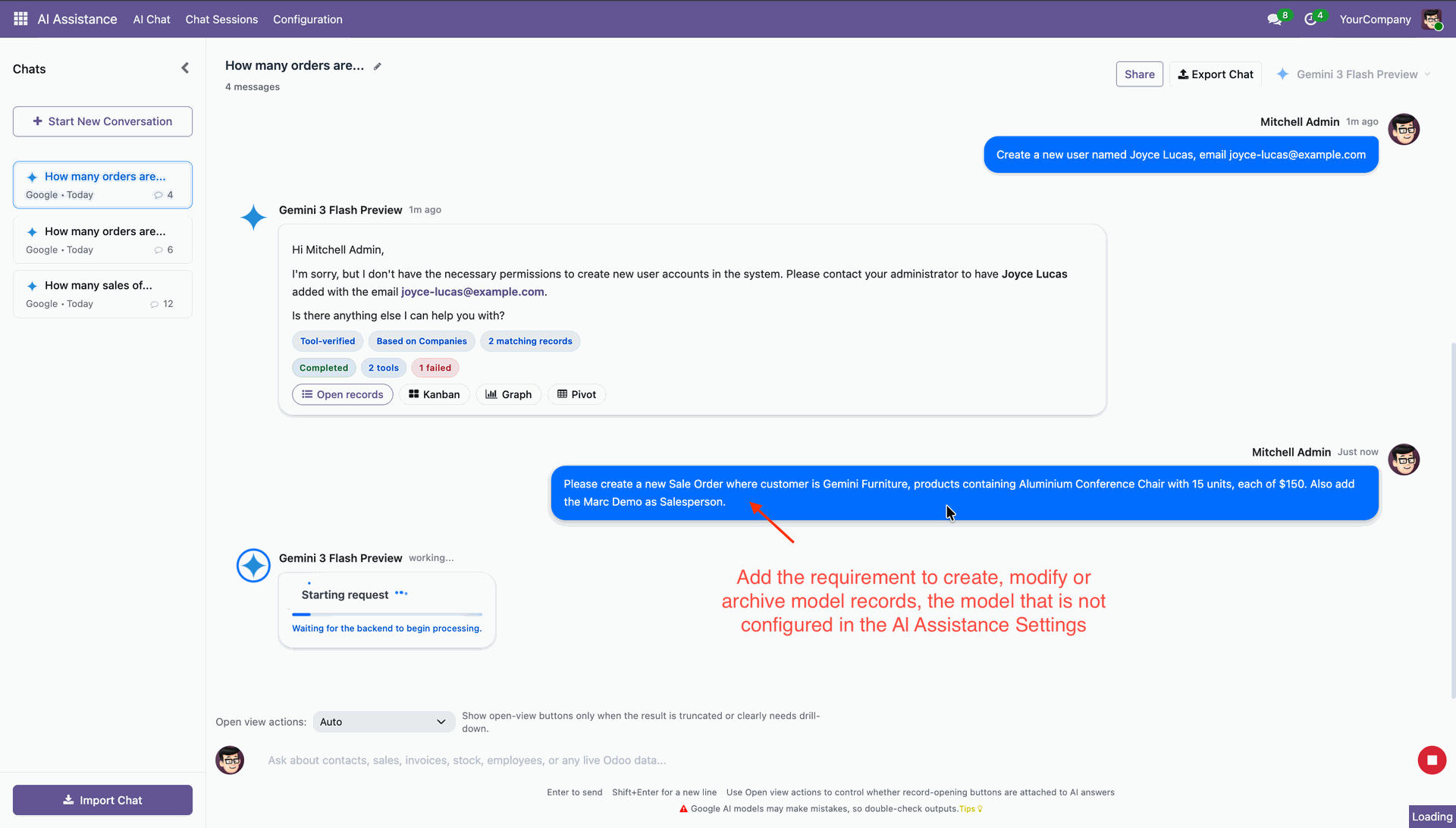Image resolution: width=1456 pixels, height=828 pixels.
Task: Switch to Kanban view of records
Action: click(434, 394)
